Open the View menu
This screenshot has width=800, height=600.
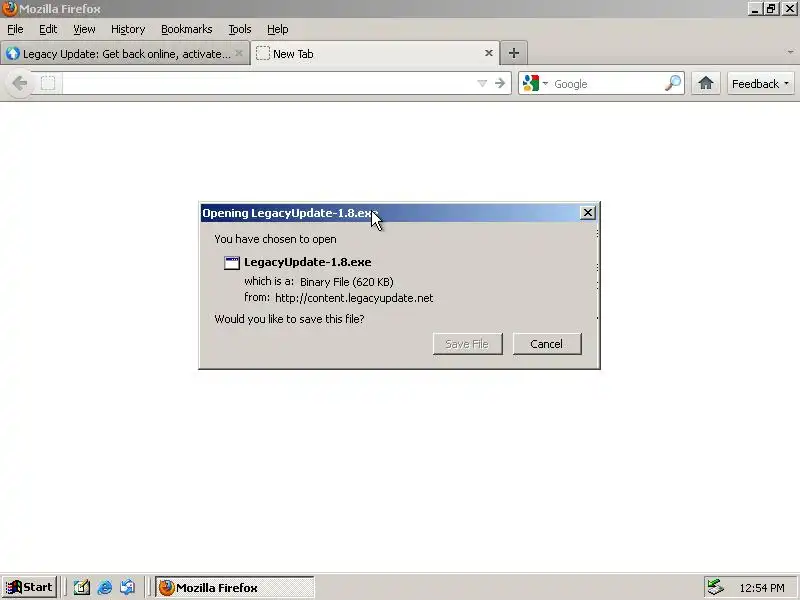[x=84, y=29]
